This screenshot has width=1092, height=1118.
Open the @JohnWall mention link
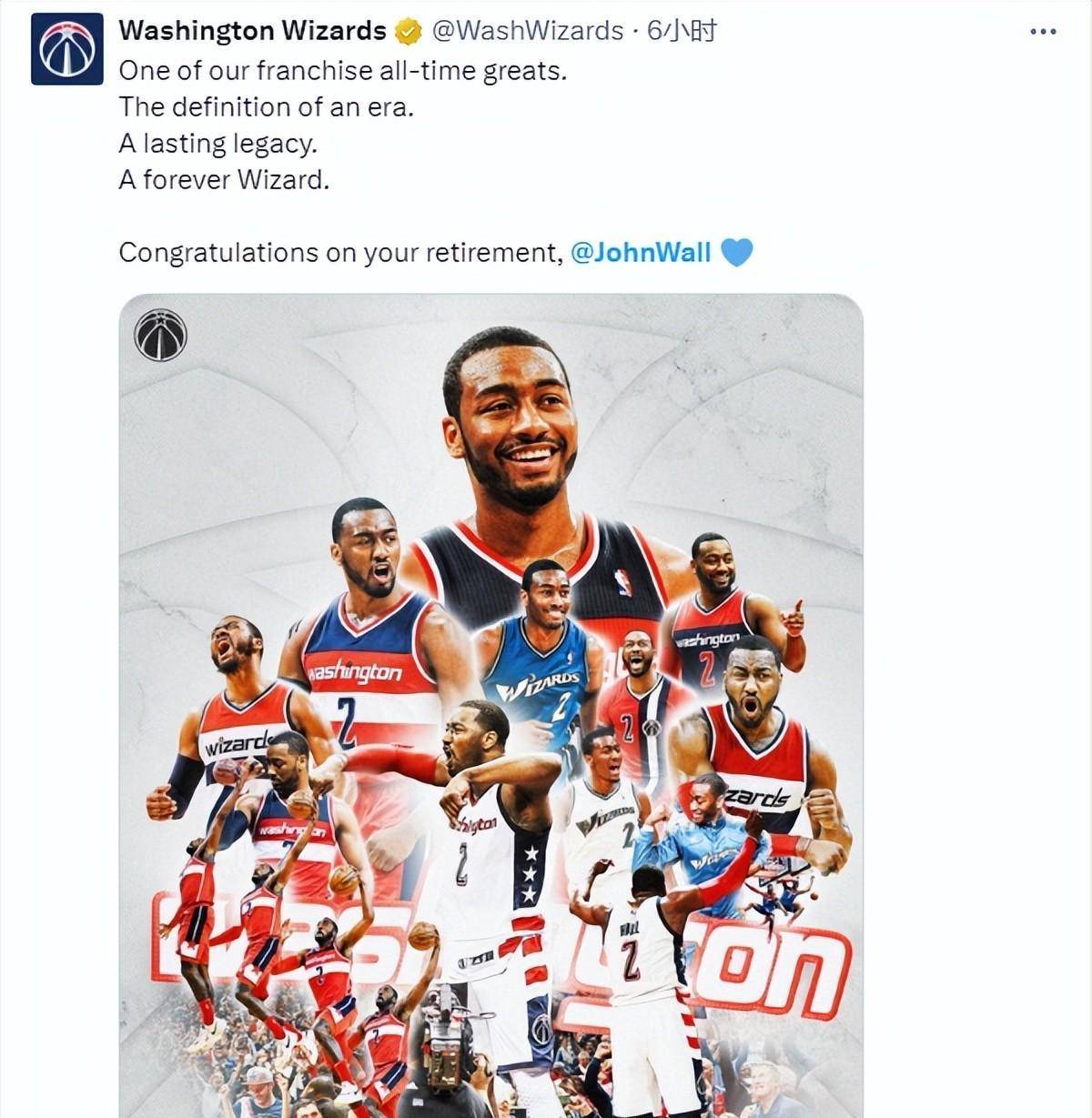point(640,252)
